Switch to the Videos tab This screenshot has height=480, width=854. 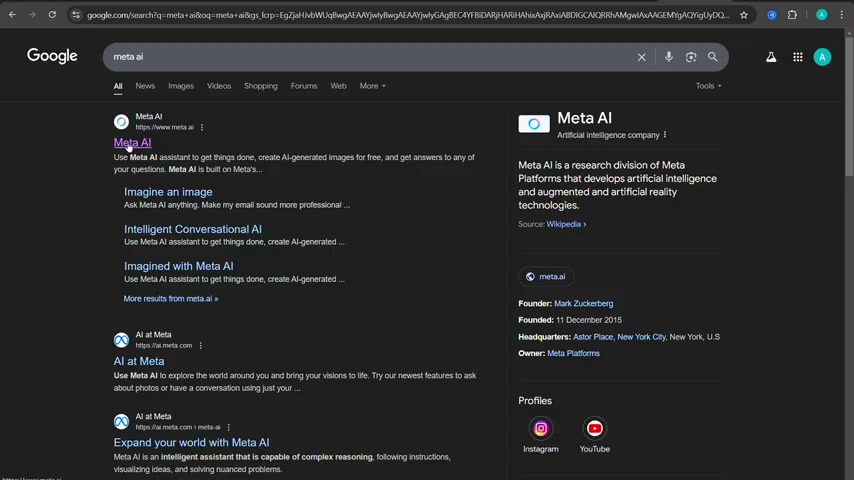[x=219, y=86]
